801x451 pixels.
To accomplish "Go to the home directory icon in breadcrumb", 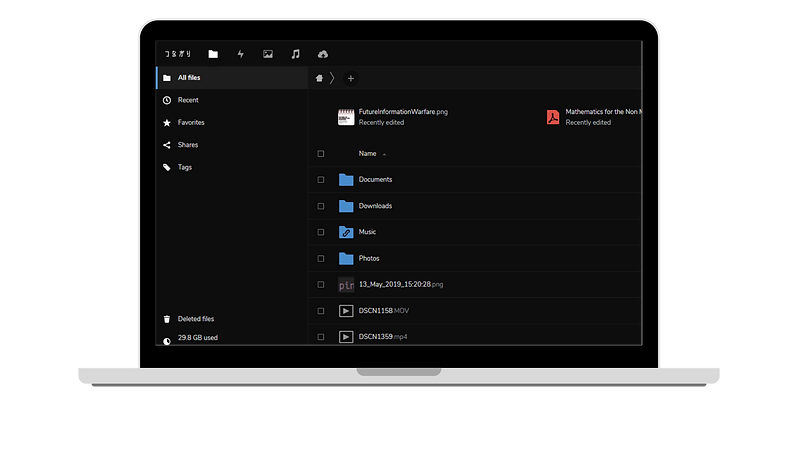I will (x=319, y=78).
